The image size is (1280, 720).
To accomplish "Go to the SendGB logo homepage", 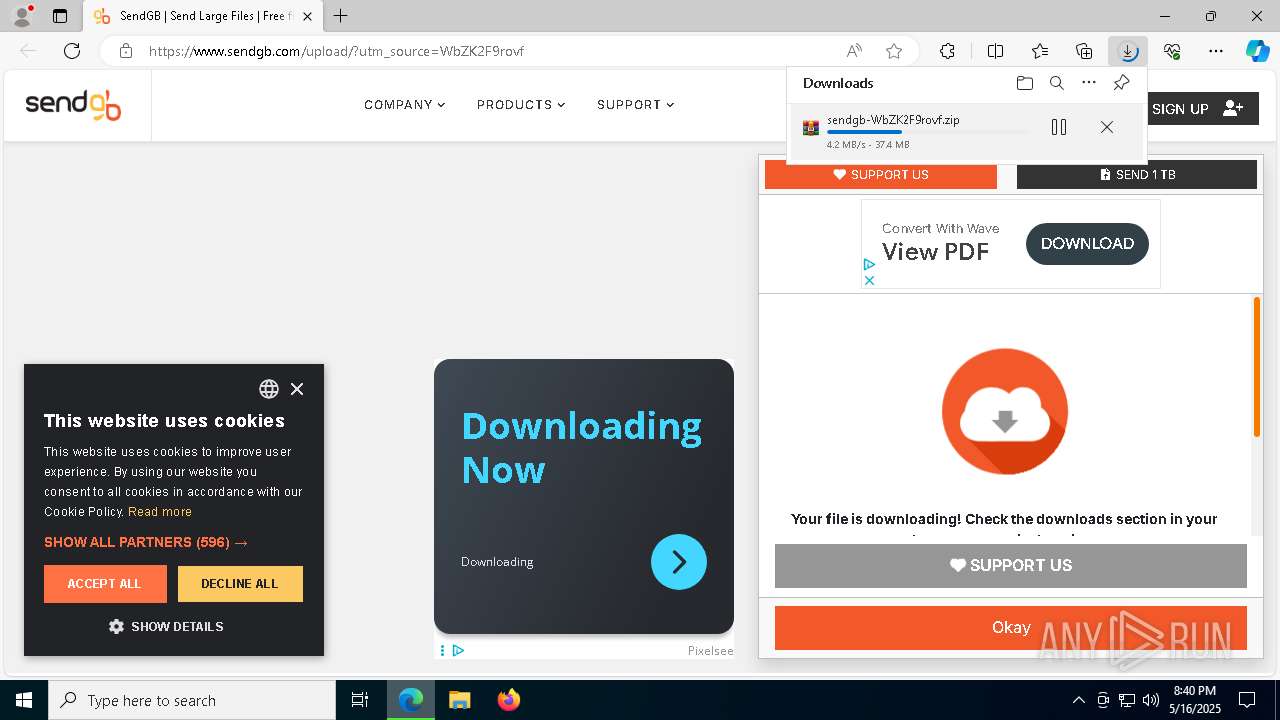I will 73,104.
